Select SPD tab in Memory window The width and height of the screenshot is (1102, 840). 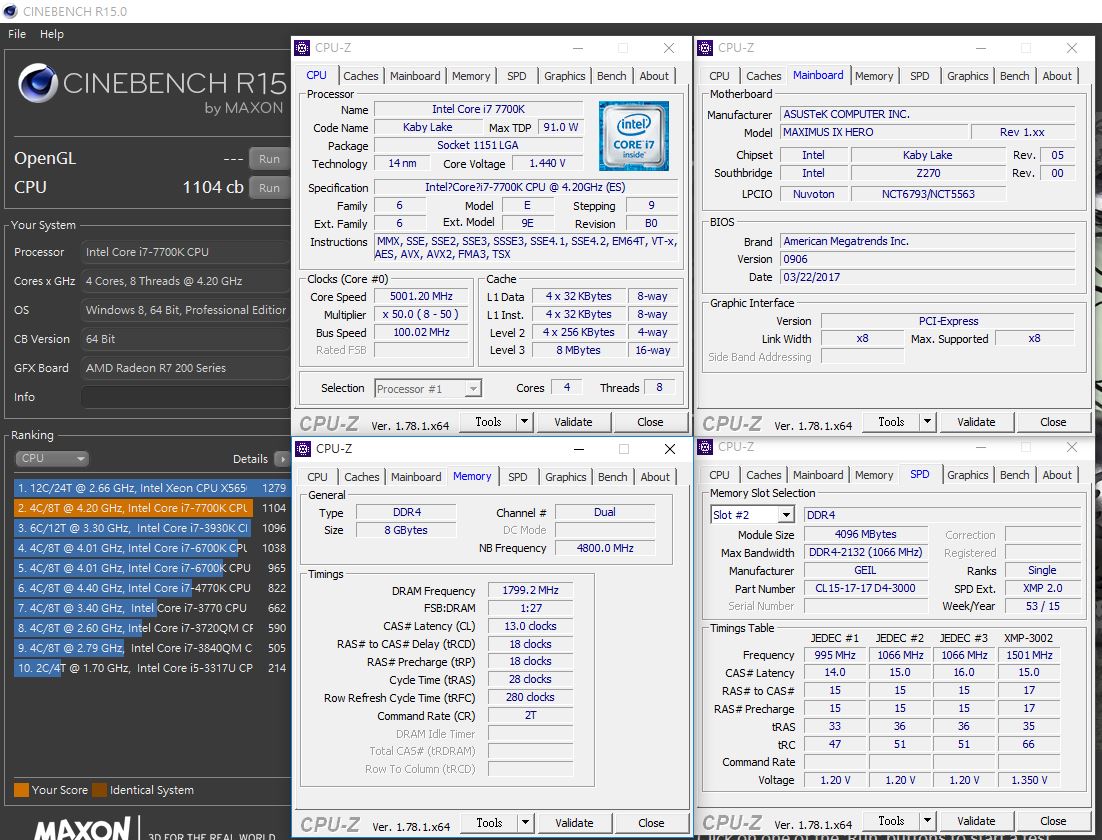(518, 477)
